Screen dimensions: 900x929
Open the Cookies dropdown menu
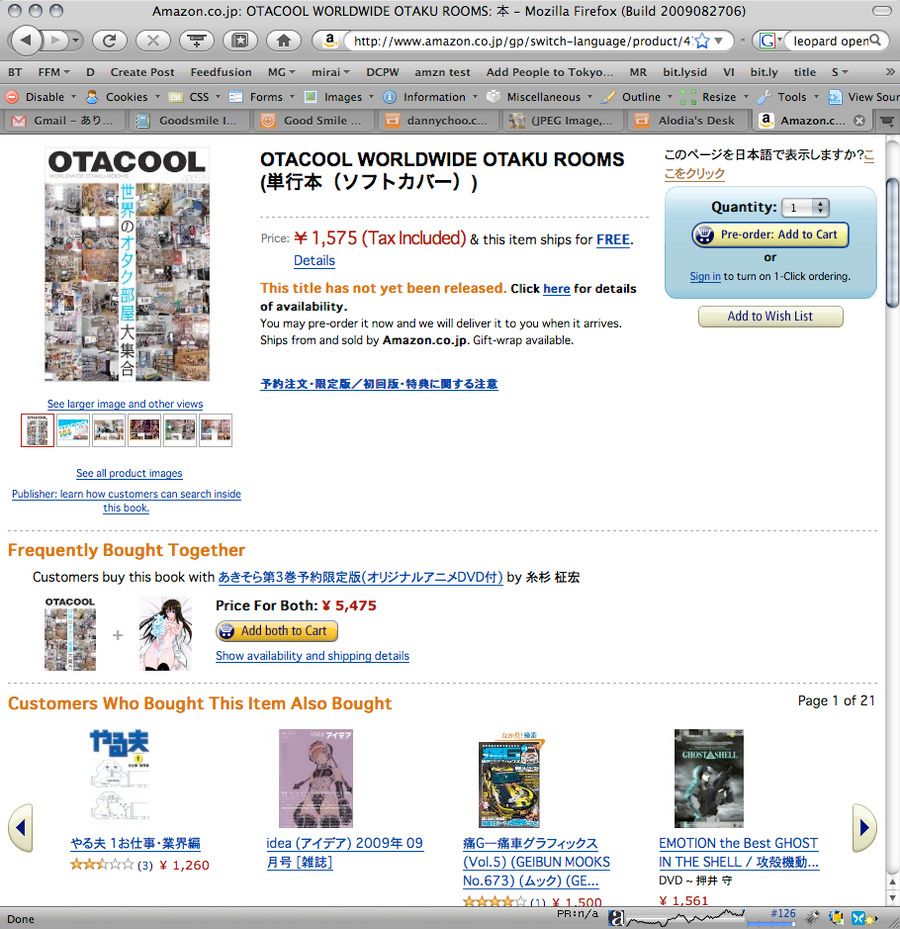(x=123, y=97)
